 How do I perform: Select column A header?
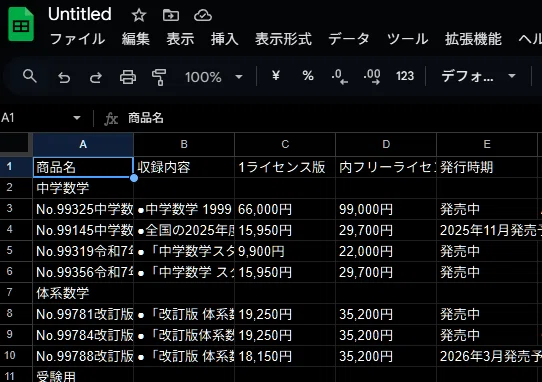tap(83, 144)
